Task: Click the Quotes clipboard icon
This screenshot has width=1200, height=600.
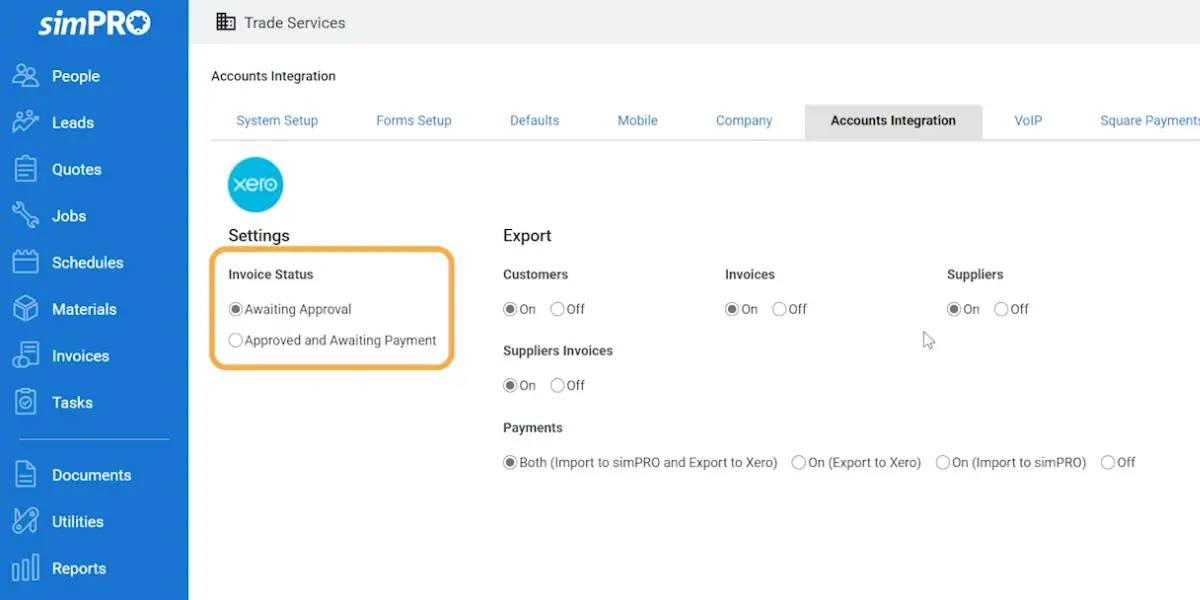Action: pyautogui.click(x=25, y=169)
